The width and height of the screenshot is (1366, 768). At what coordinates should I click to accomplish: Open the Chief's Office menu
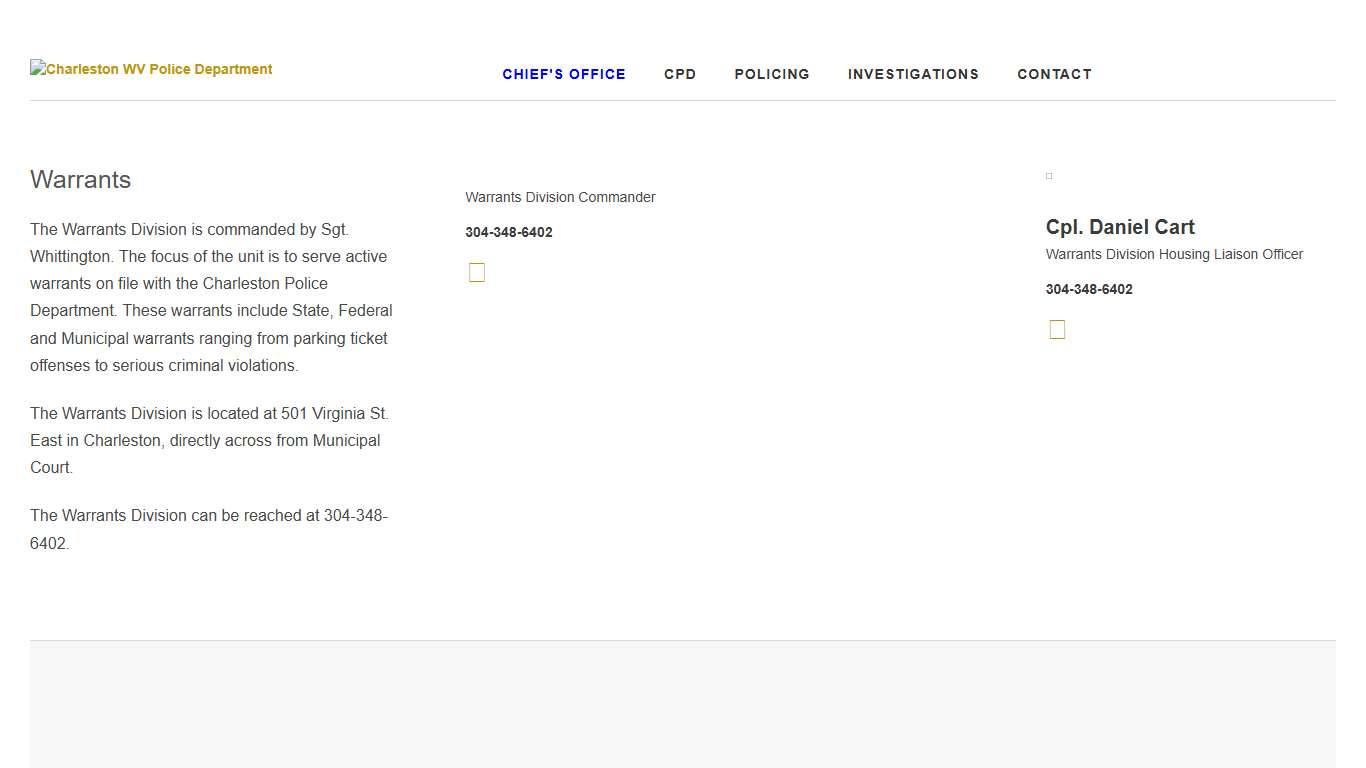564,74
